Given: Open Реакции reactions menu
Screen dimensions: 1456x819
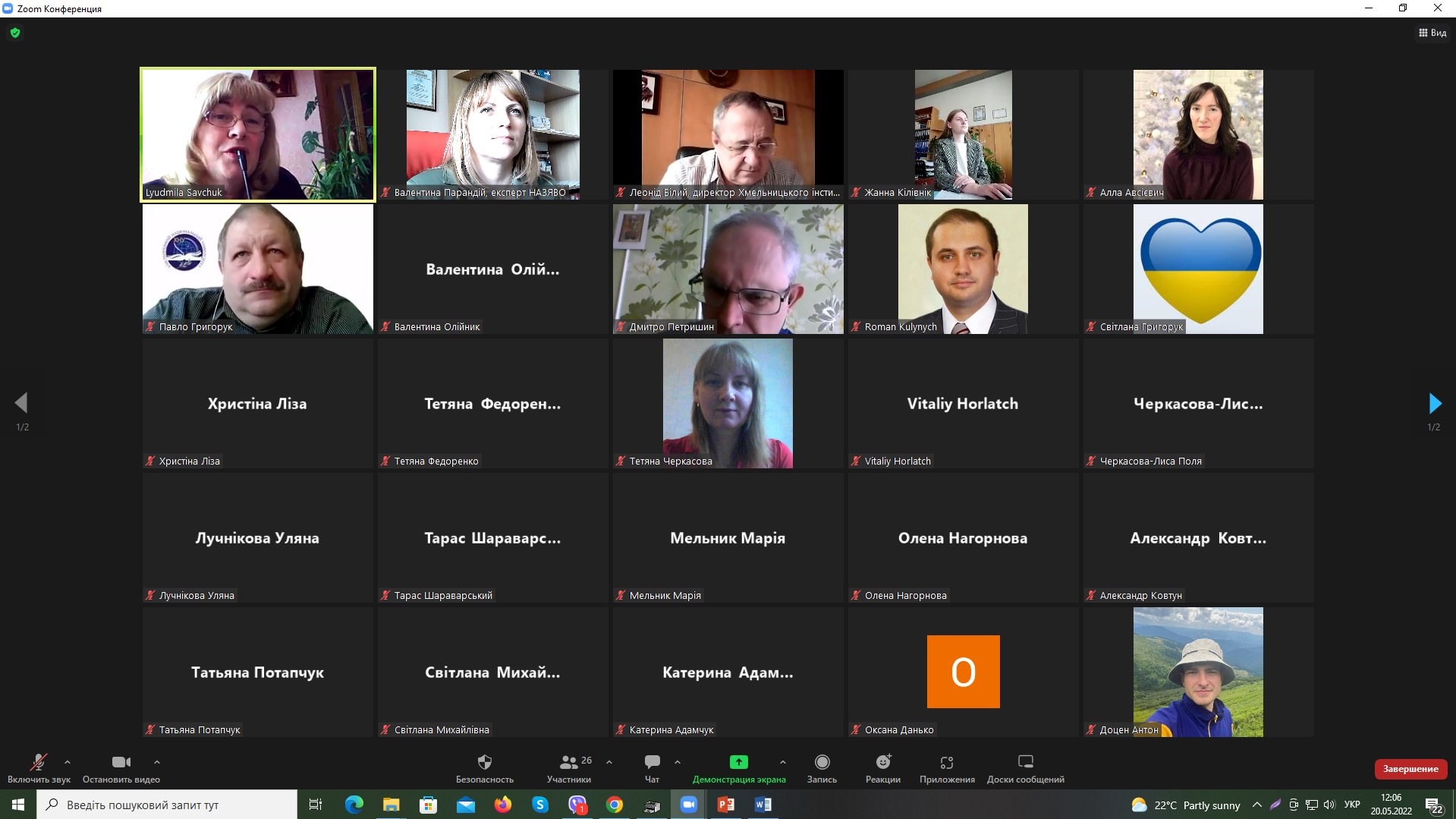Looking at the screenshot, I should click(x=883, y=768).
